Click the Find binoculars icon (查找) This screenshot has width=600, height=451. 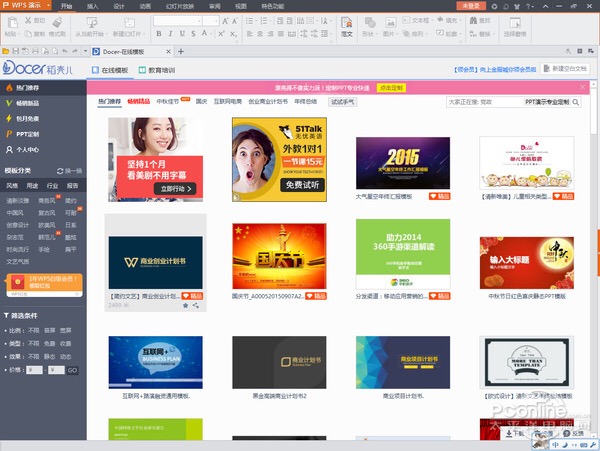click(x=473, y=20)
